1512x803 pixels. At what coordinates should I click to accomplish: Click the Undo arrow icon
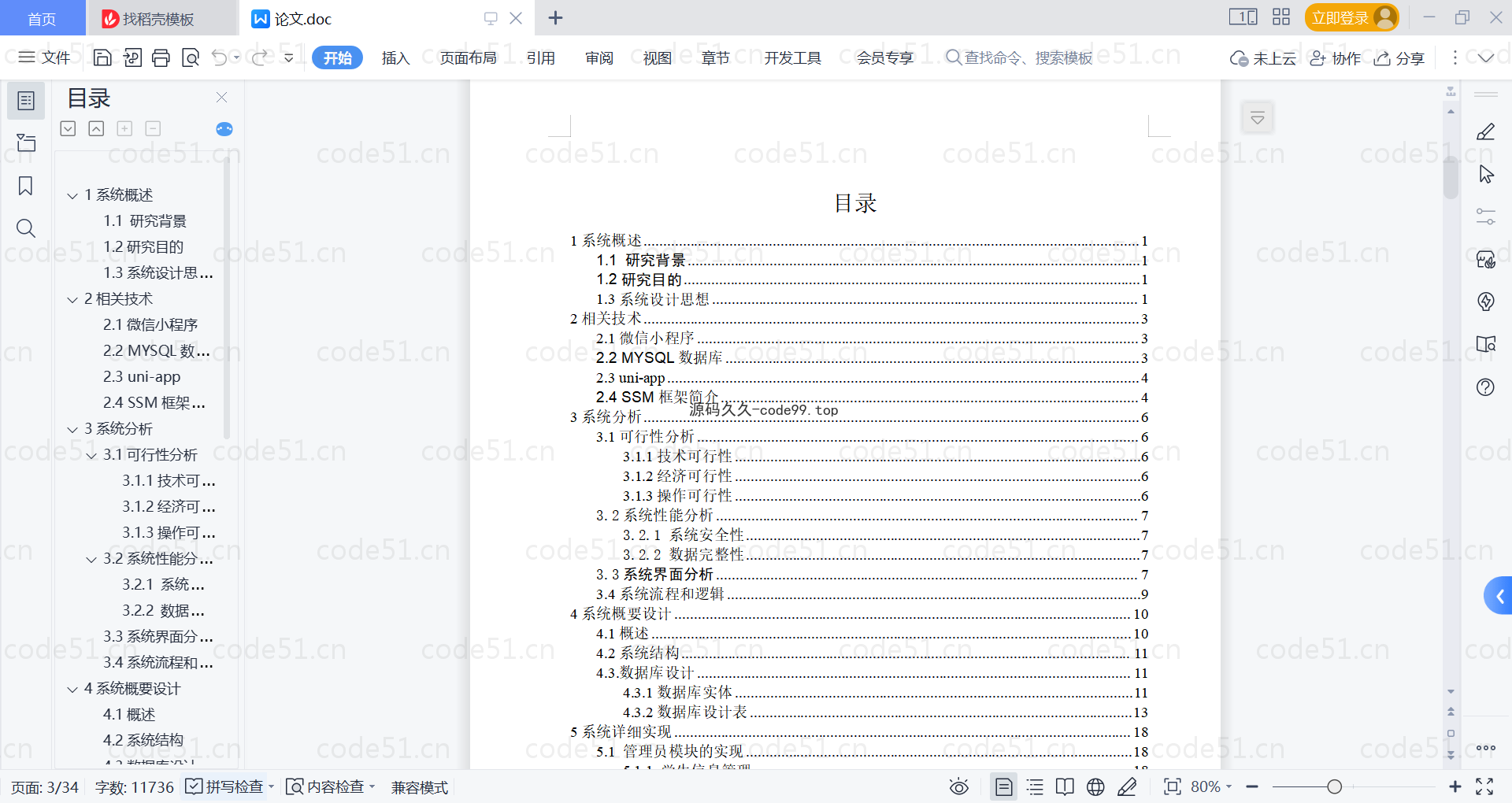(x=220, y=57)
